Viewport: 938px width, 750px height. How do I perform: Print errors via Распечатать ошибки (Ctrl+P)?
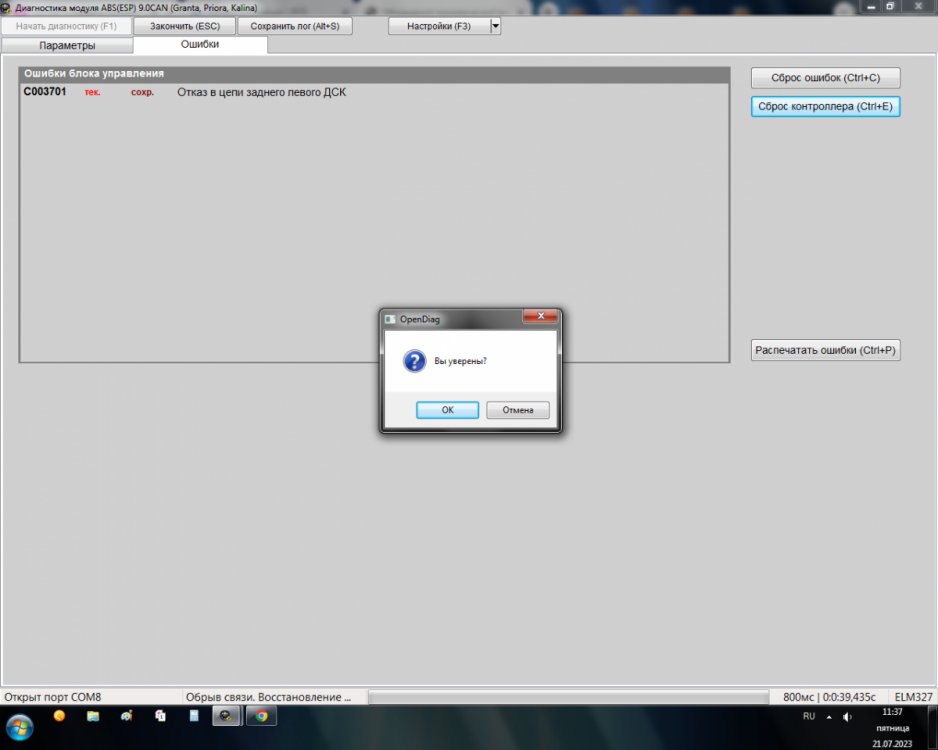pyautogui.click(x=826, y=350)
